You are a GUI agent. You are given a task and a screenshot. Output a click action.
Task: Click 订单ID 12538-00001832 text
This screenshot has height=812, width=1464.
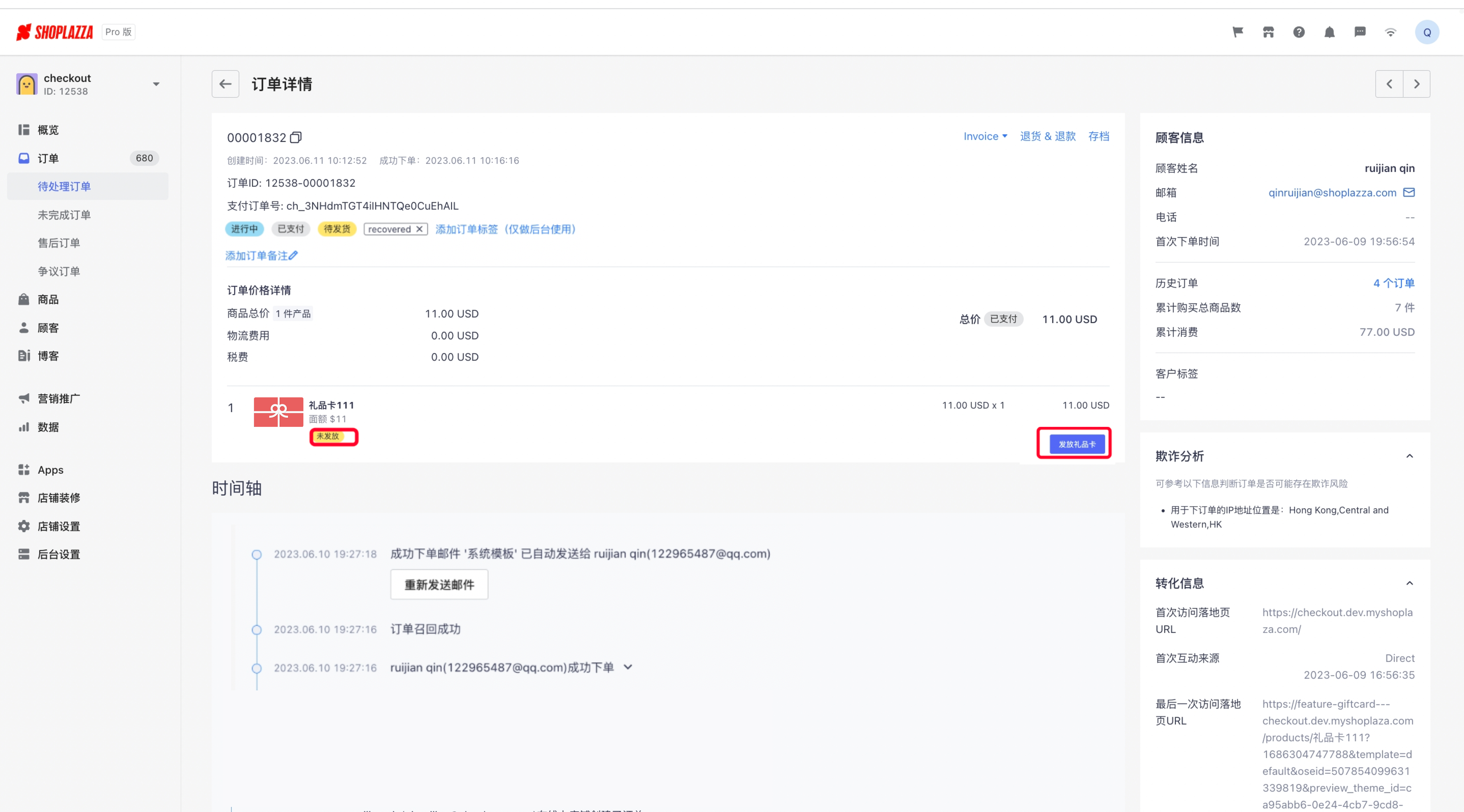click(291, 183)
